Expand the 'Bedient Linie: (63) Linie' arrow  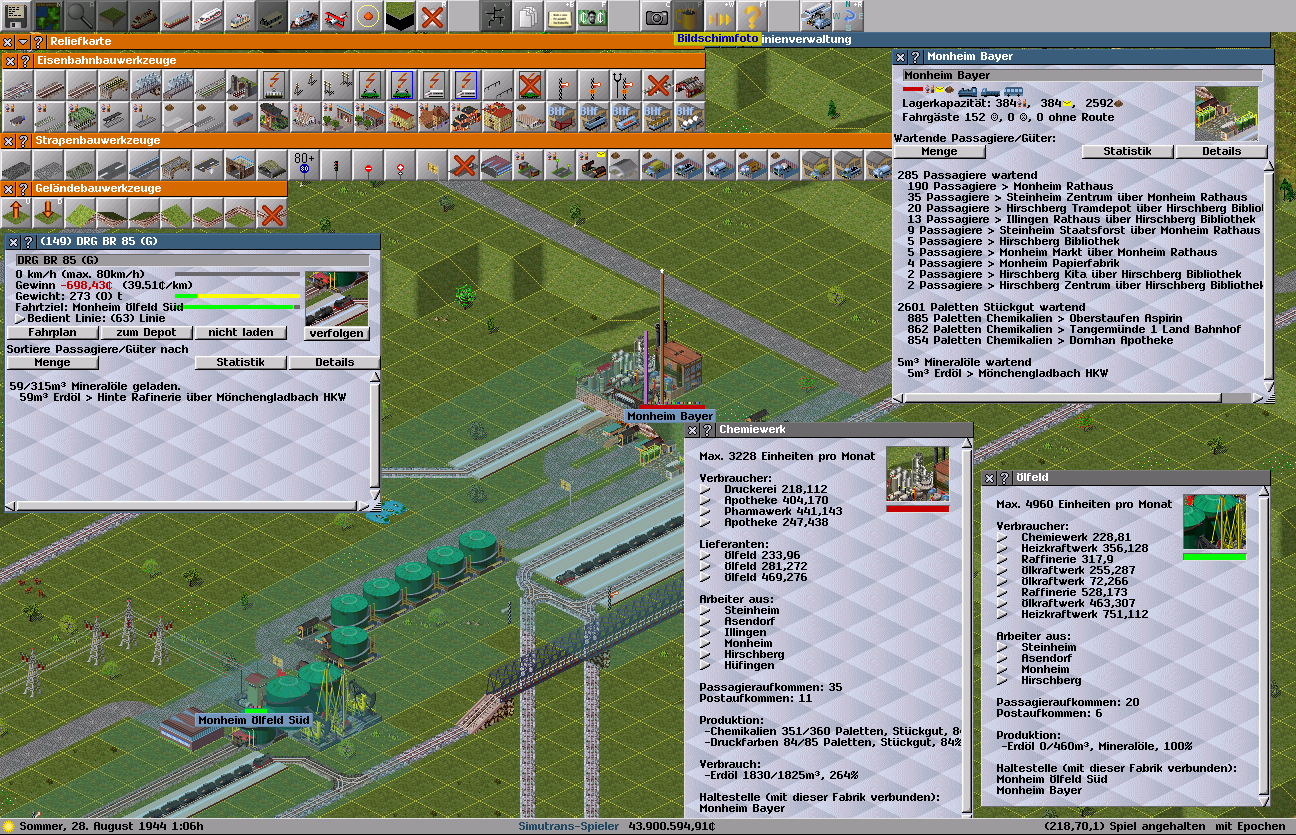point(20,319)
